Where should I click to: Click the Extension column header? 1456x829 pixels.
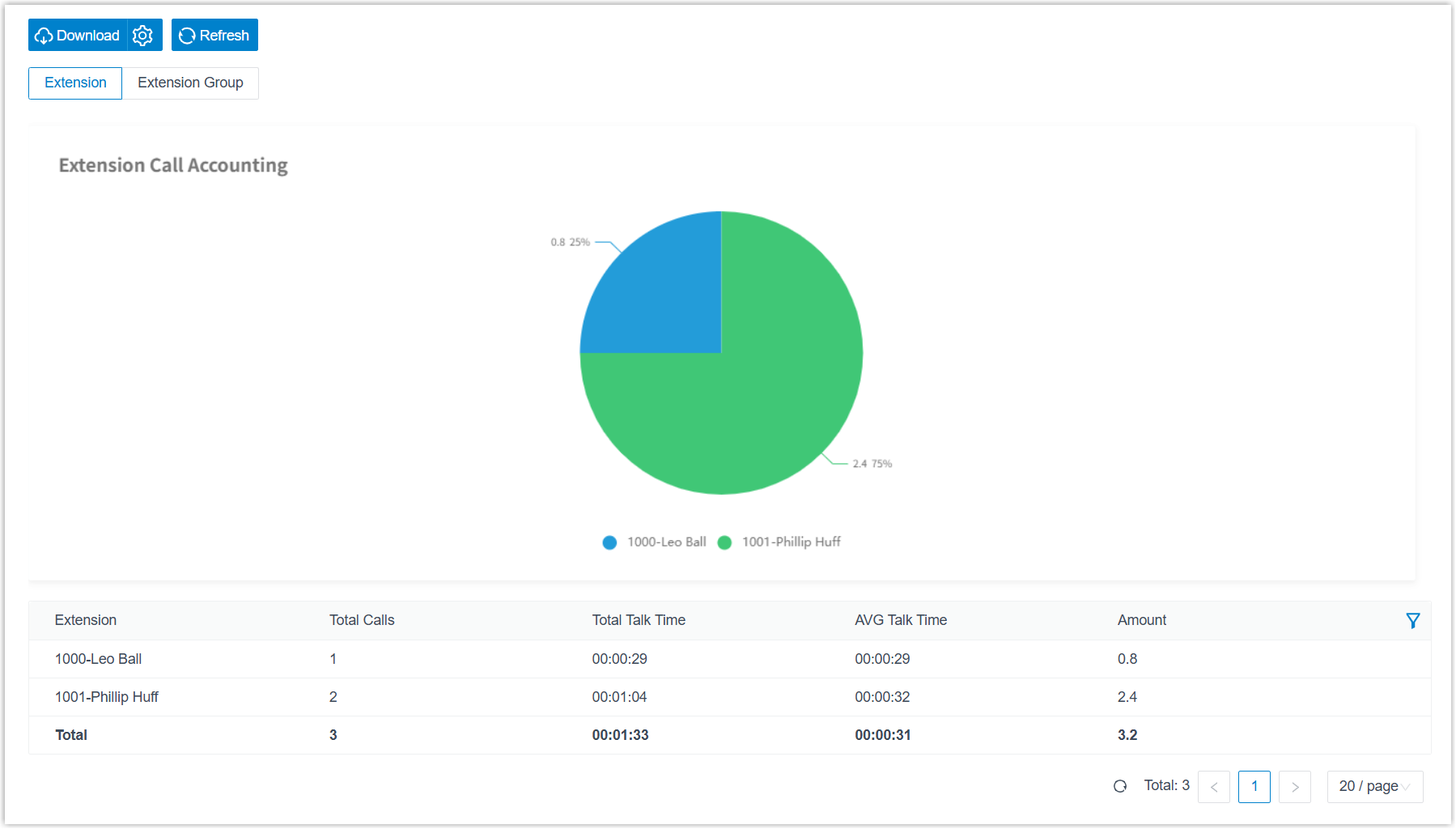coord(86,620)
